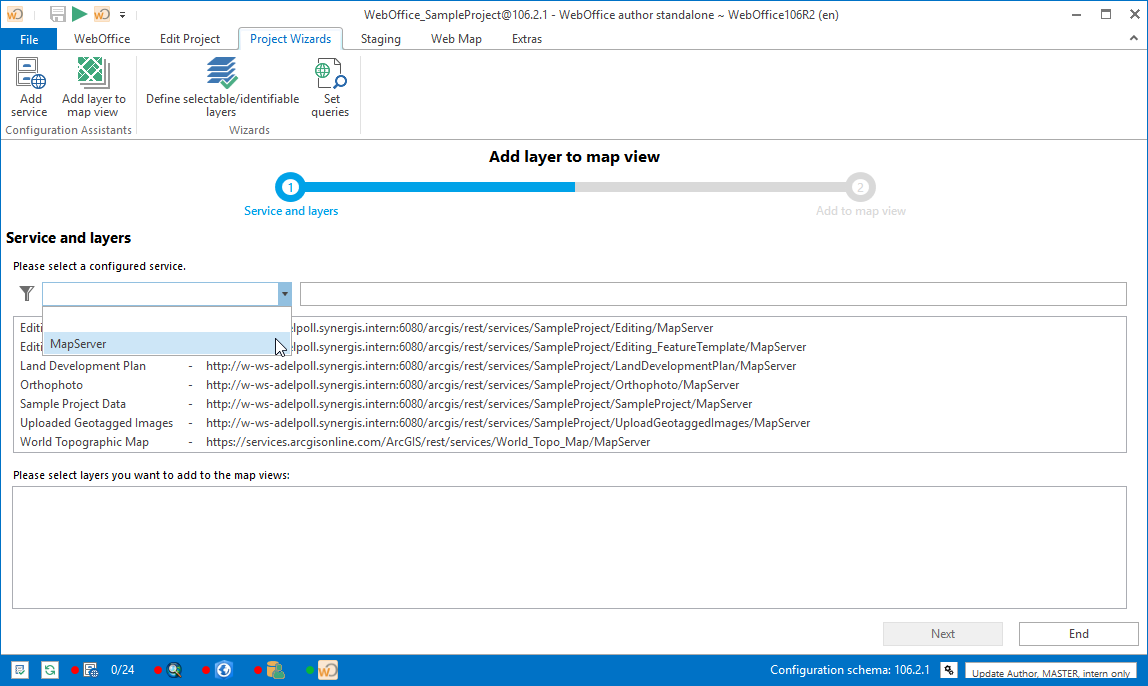1148x686 pixels.
Task: Launch Define selectable/identifiable layers wizard
Action: click(x=222, y=88)
